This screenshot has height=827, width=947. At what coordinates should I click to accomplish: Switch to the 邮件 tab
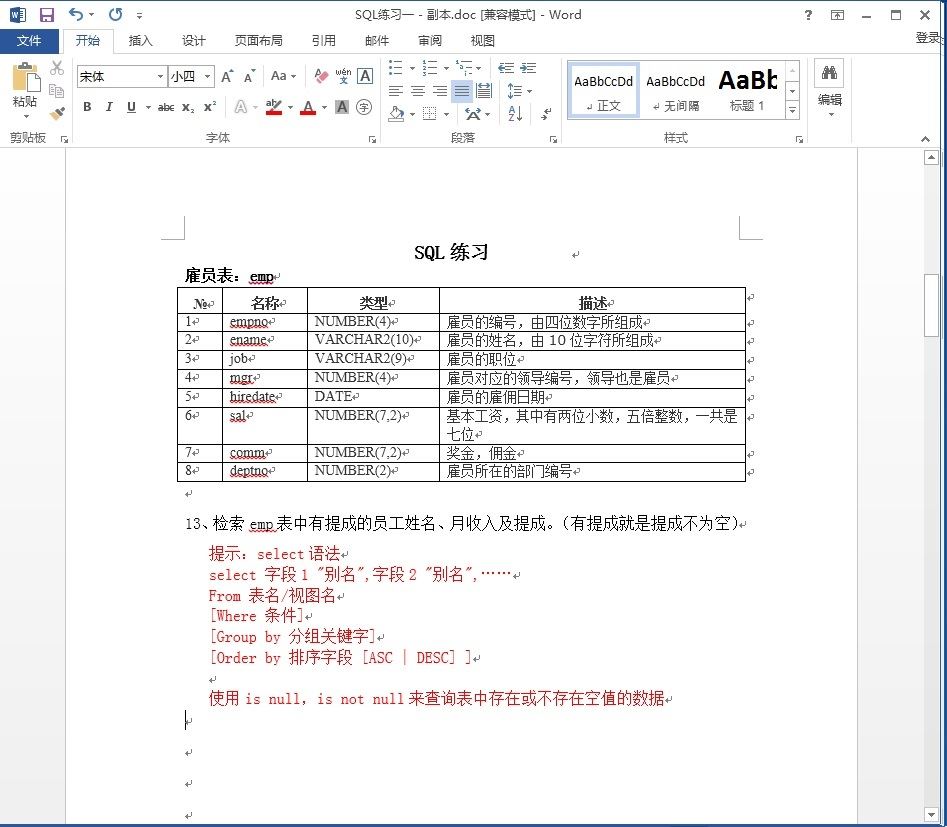click(377, 40)
